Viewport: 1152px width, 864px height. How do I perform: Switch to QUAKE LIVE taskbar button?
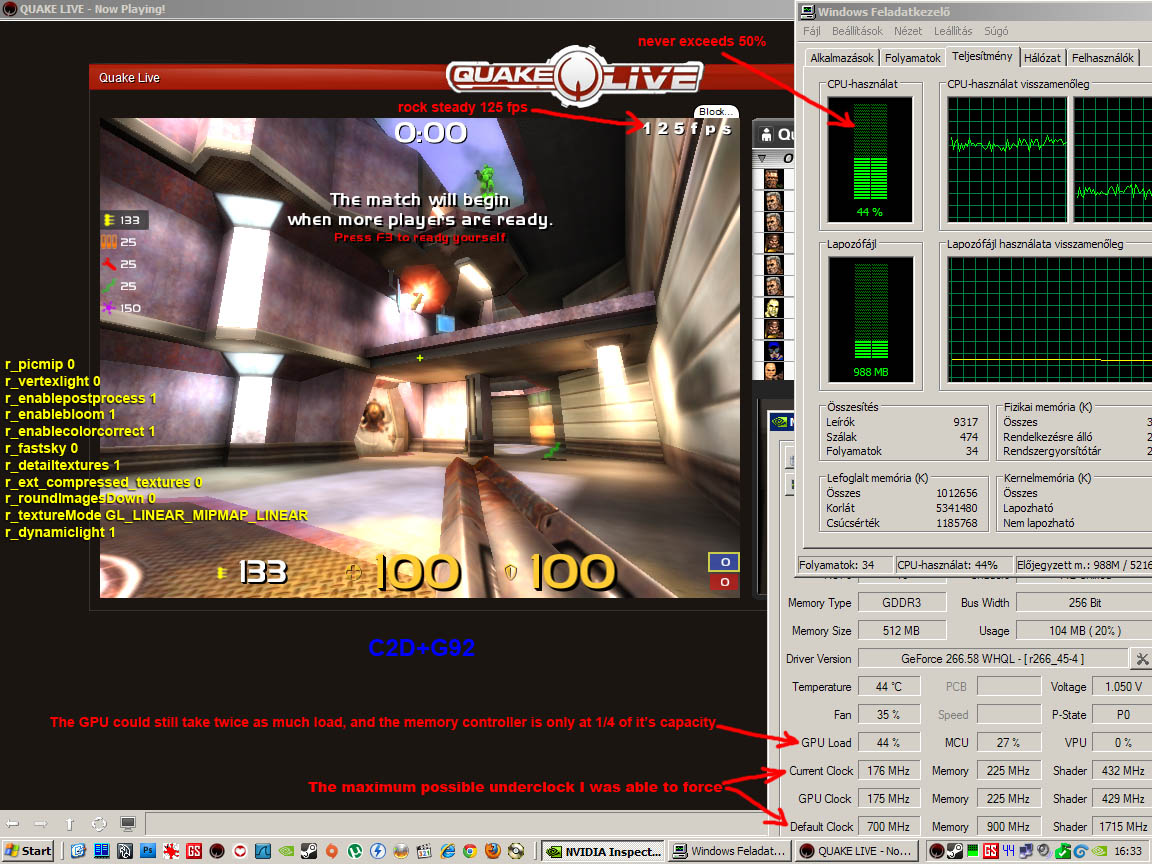pyautogui.click(x=857, y=851)
